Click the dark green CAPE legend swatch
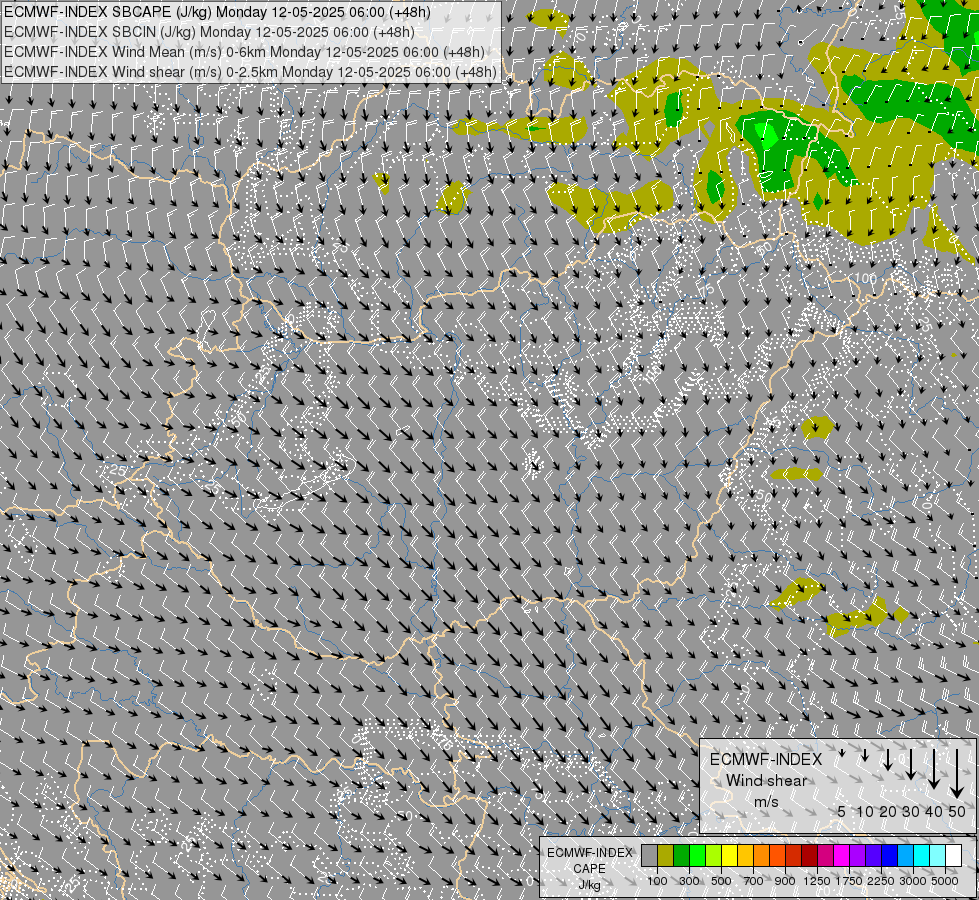Image resolution: width=979 pixels, height=900 pixels. click(x=681, y=855)
